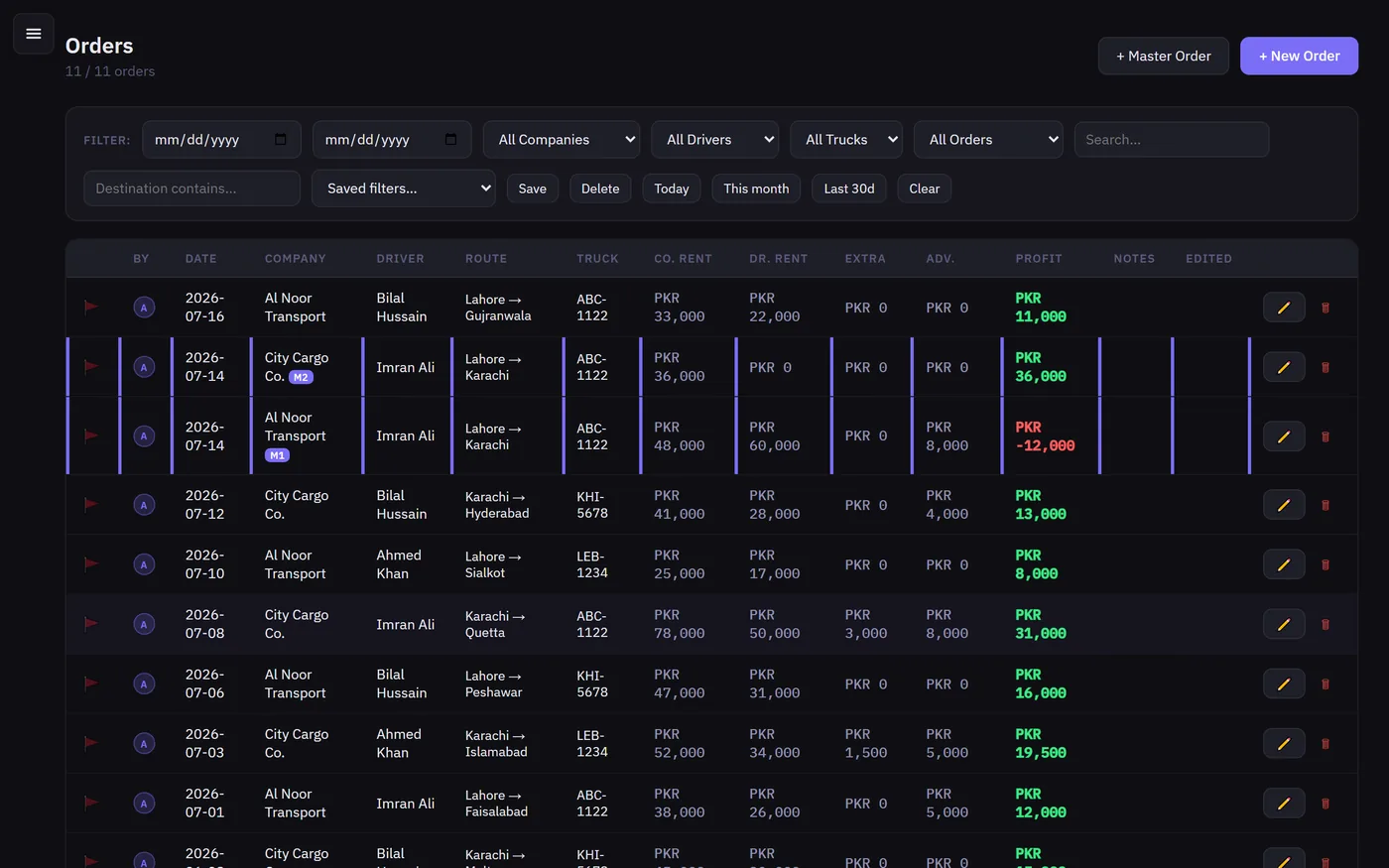Edit the Karachi to Quetta order
Image resolution: width=1389 pixels, height=868 pixels.
tap(1284, 624)
